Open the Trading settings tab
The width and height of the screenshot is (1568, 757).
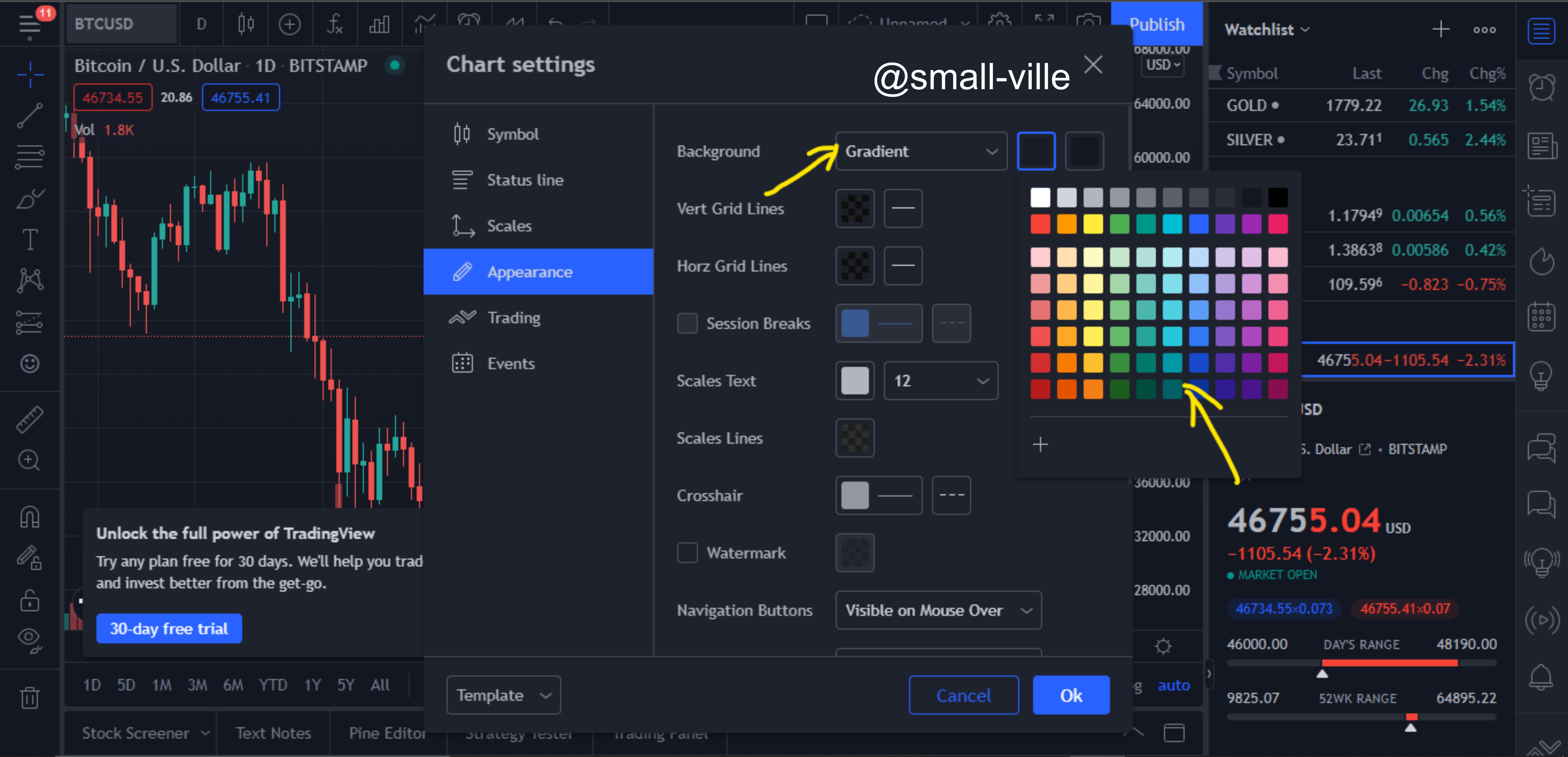pyautogui.click(x=538, y=318)
